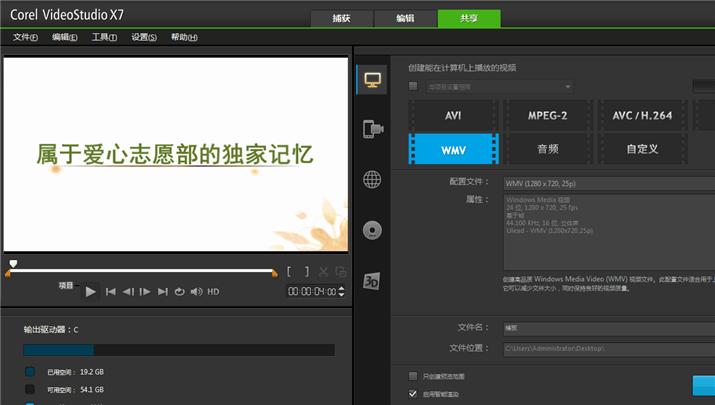Open the system volume speaker control

[197, 291]
